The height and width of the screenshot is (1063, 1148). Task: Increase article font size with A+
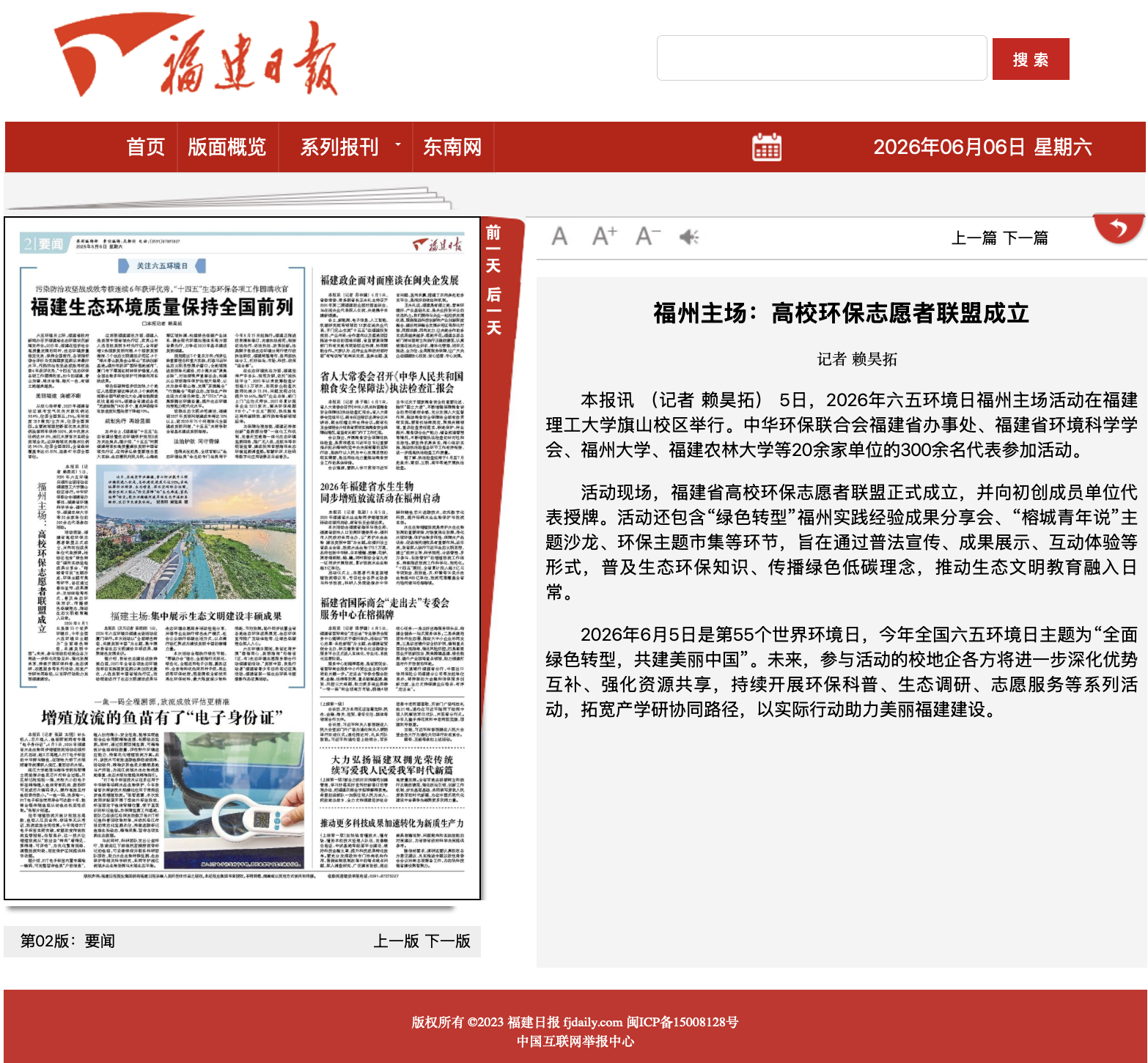pos(604,236)
